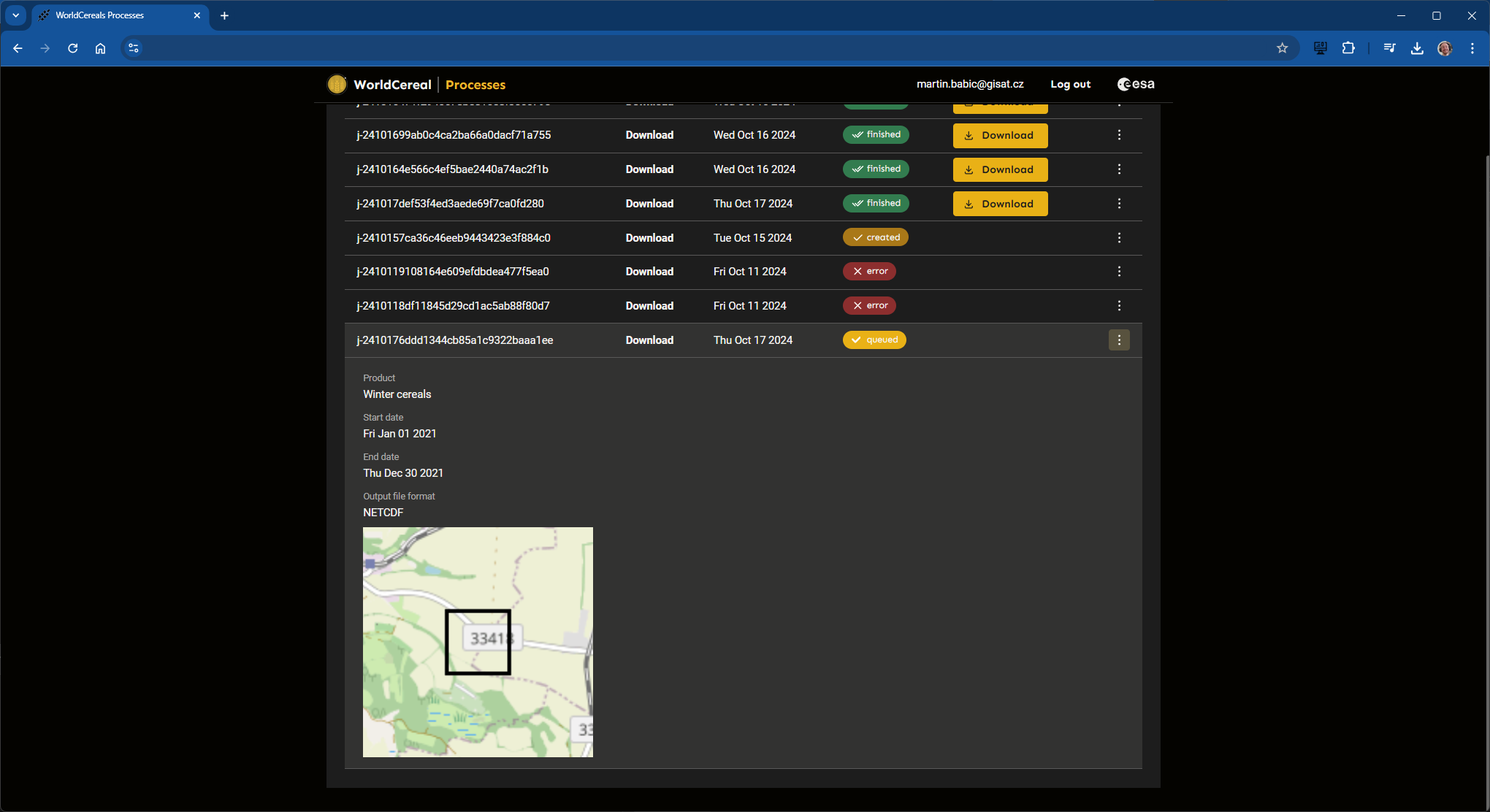Click error badge for j-2410119108164e609efdbdea477f5ea0

click(x=869, y=271)
